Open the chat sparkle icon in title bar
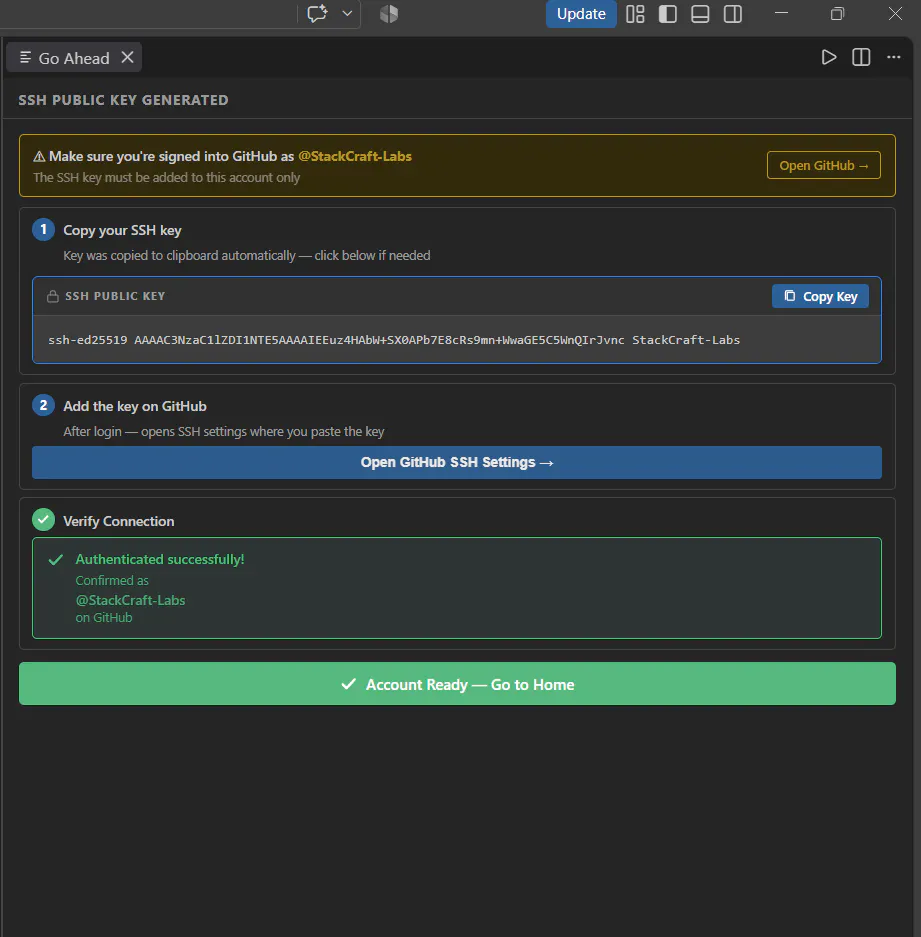This screenshot has height=937, width=921. click(317, 14)
